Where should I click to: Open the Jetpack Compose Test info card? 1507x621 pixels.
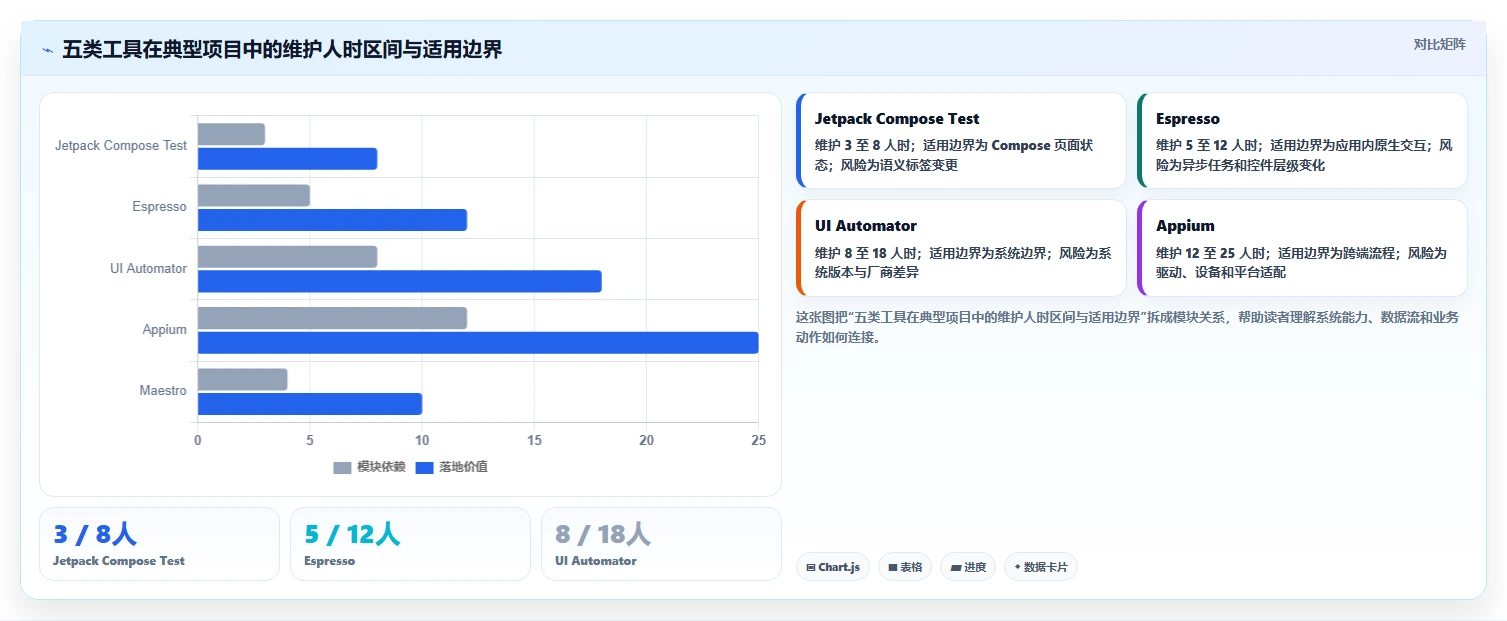pos(961,141)
